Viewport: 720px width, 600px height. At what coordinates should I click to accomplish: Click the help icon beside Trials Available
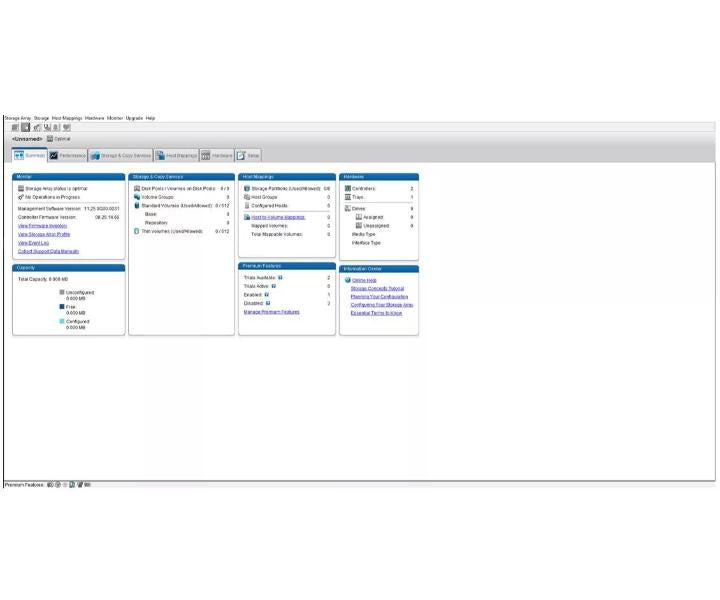point(280,277)
